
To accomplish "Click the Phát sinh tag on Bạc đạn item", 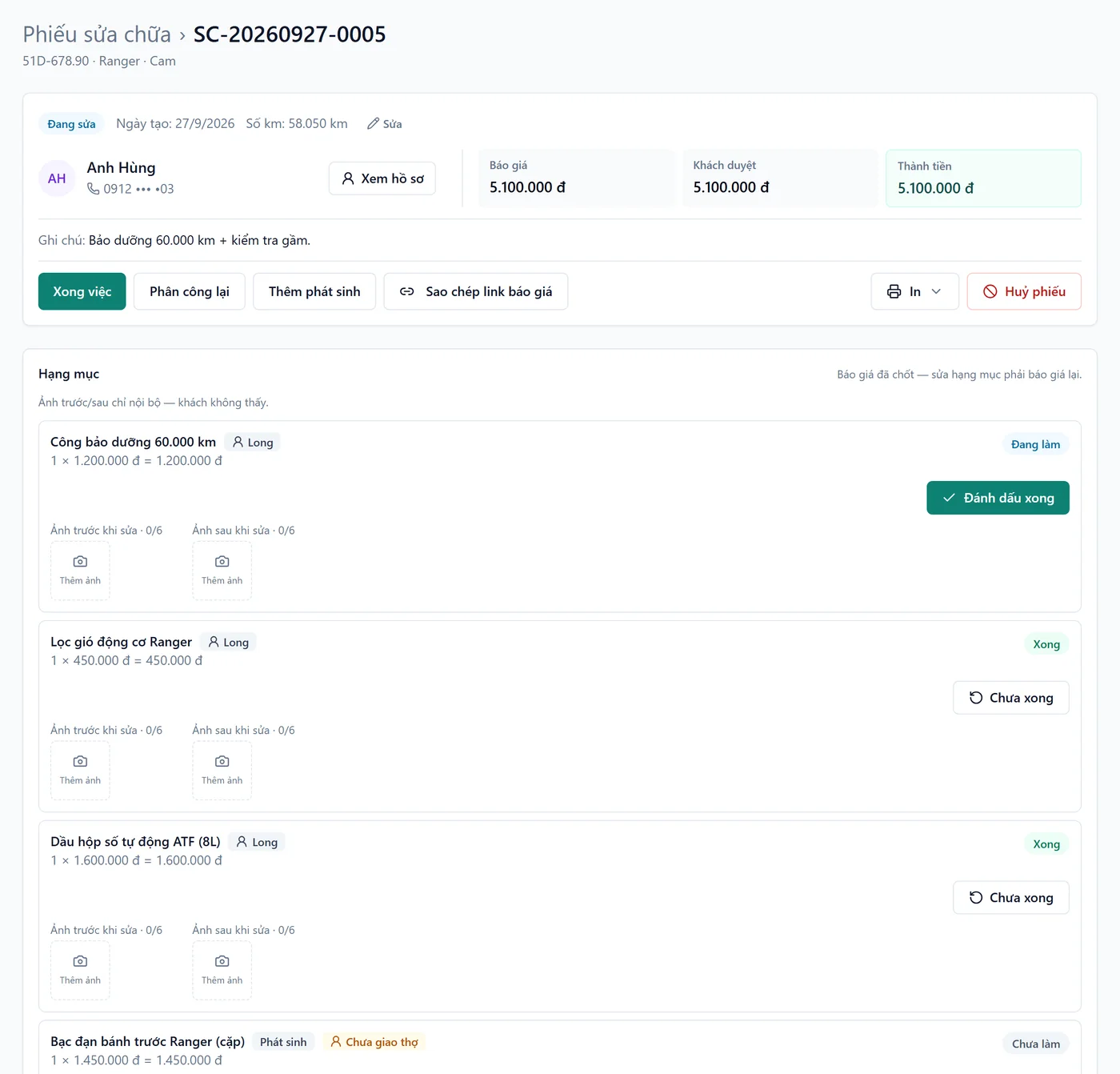I will click(x=283, y=1042).
